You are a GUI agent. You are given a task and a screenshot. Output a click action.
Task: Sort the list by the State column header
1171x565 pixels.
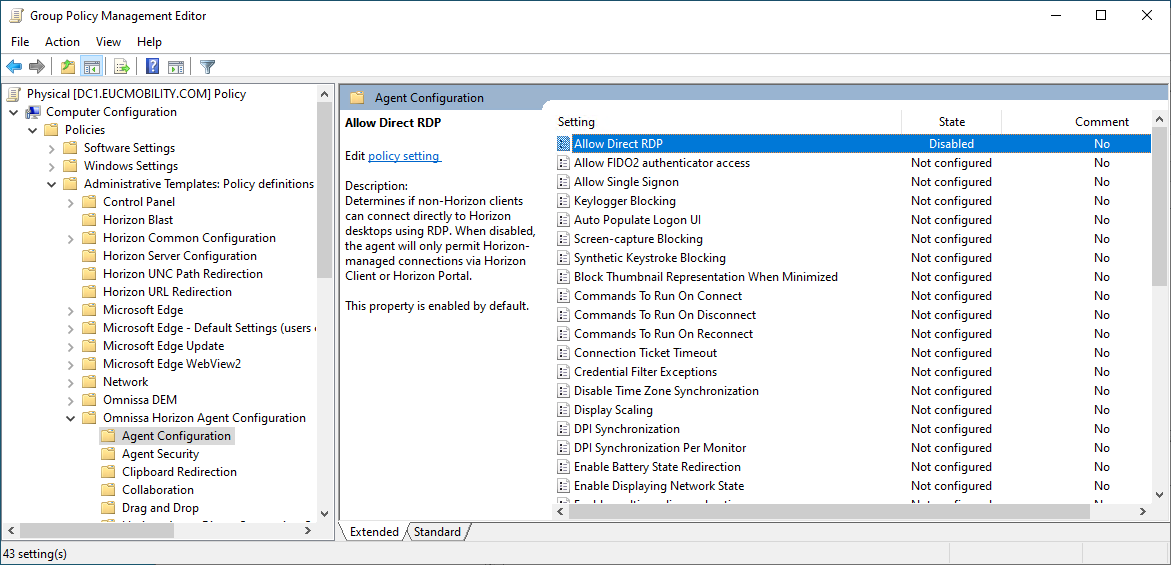coord(951,122)
